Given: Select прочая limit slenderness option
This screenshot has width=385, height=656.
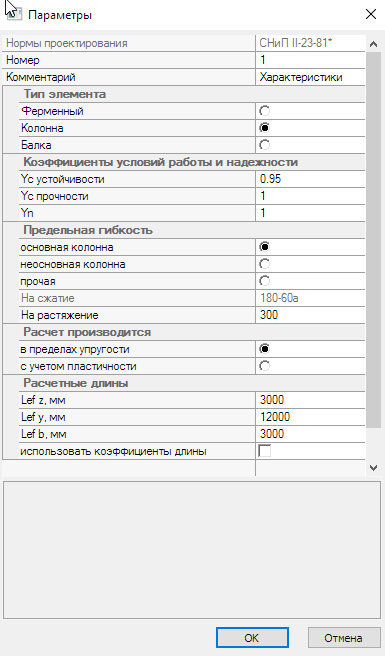Looking at the screenshot, I should point(264,281).
